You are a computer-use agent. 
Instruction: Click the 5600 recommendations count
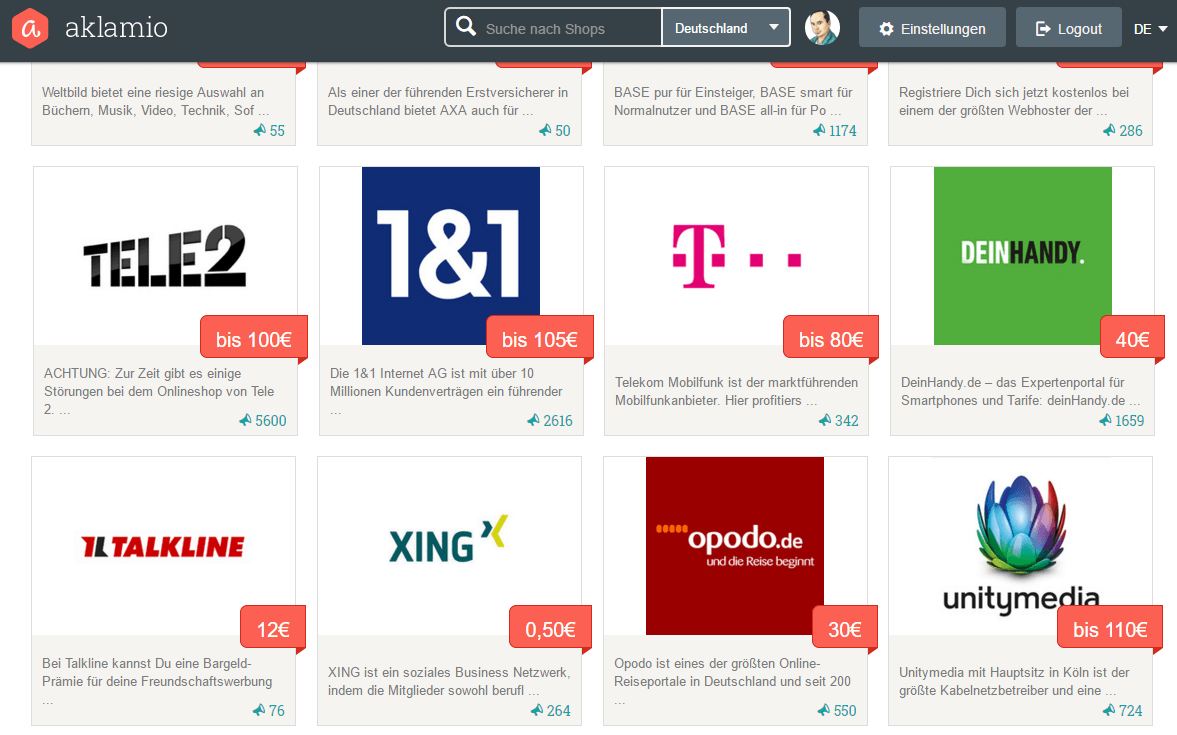click(x=271, y=420)
